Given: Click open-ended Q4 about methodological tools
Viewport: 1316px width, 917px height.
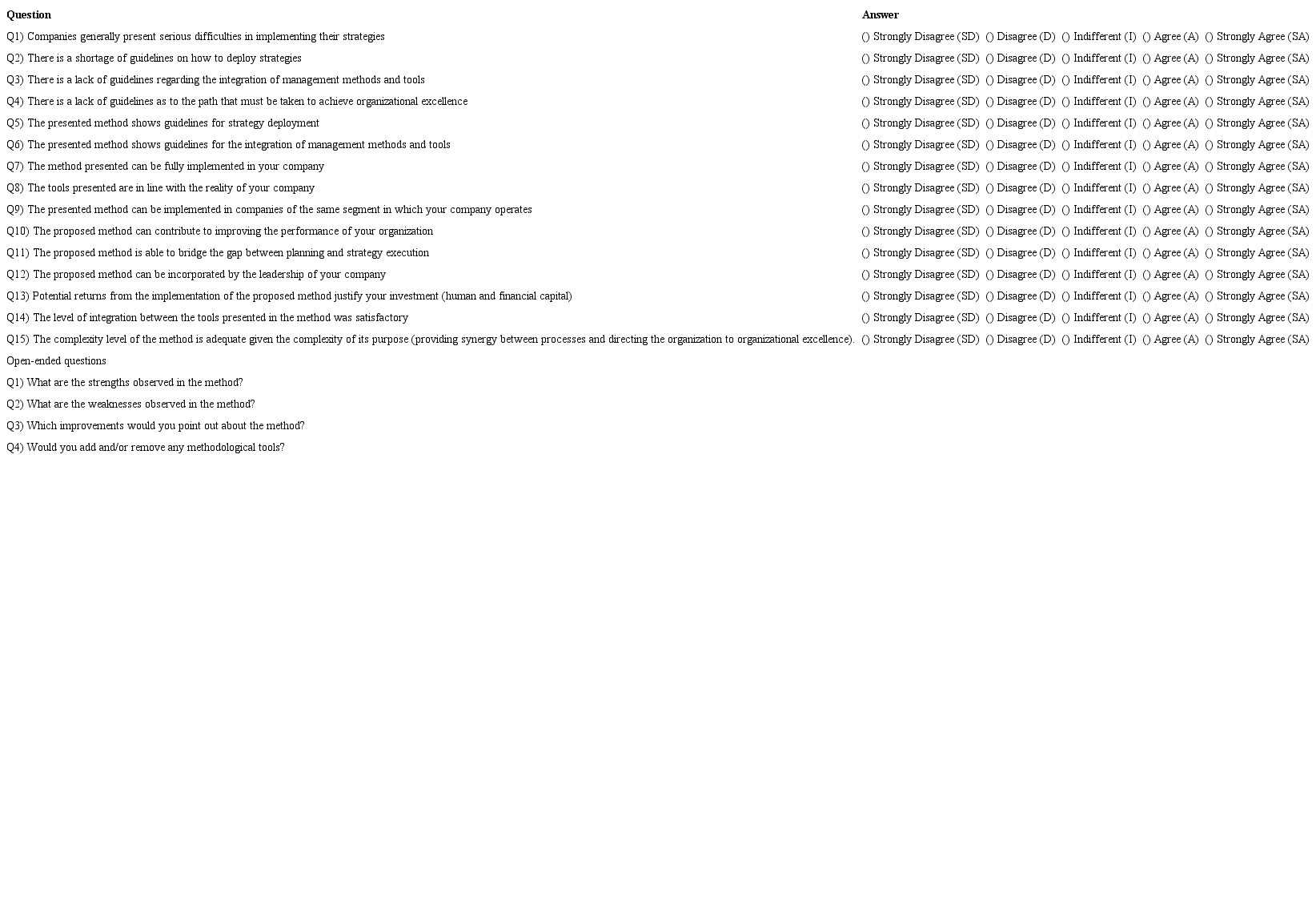Looking at the screenshot, I should click(x=146, y=448).
